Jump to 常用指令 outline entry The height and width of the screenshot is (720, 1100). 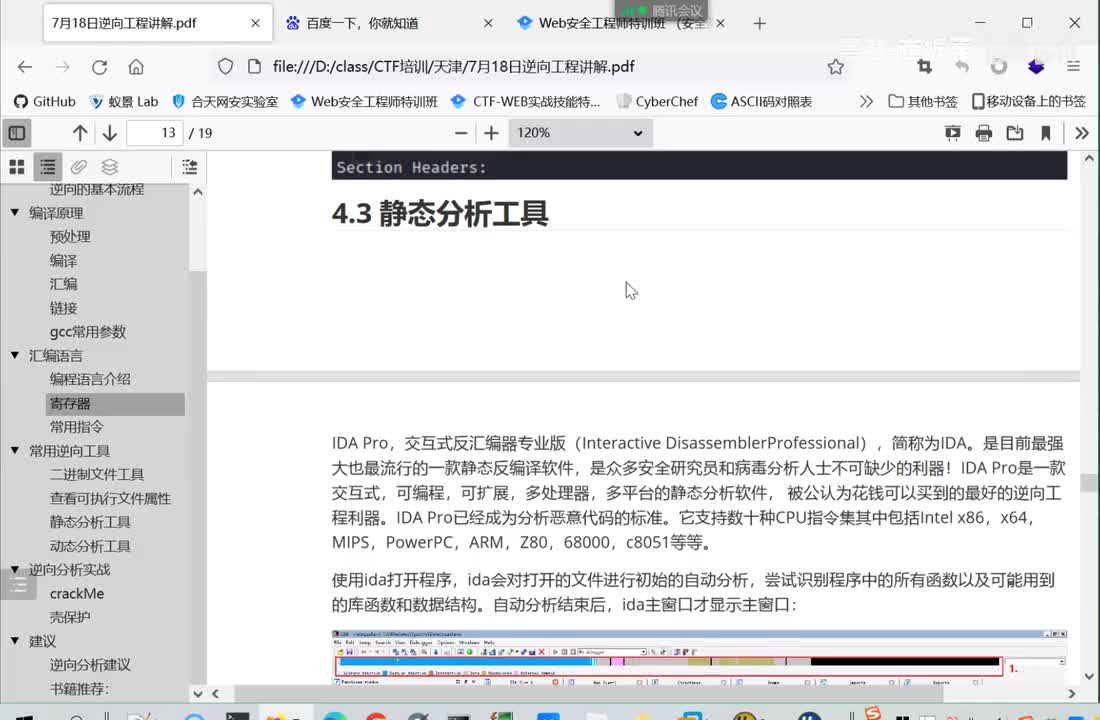coord(76,427)
